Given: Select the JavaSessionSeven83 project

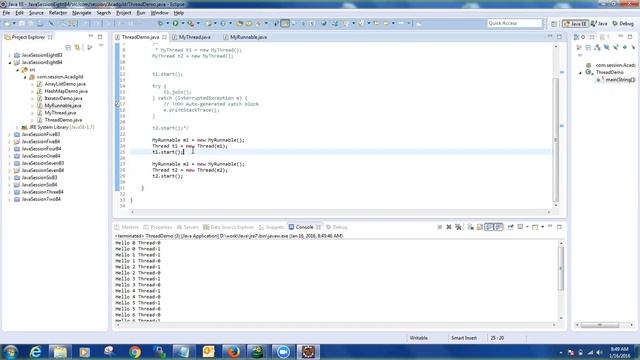Looking at the screenshot, I should [42, 163].
